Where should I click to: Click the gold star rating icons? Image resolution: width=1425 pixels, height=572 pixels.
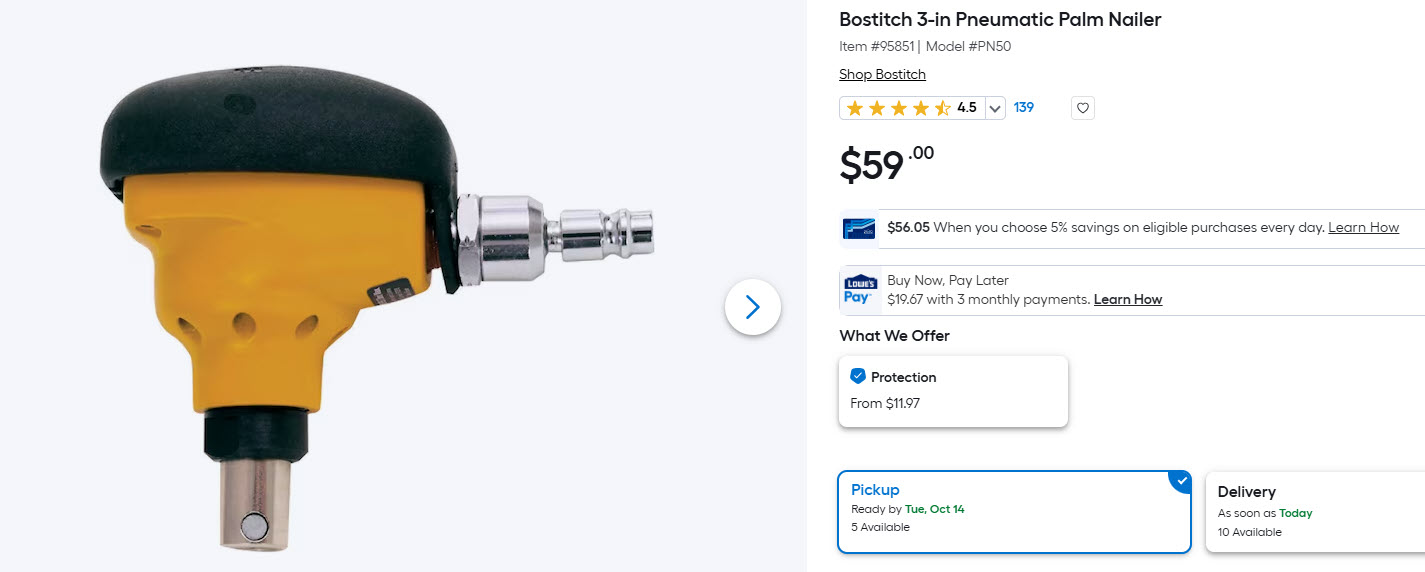(898, 108)
